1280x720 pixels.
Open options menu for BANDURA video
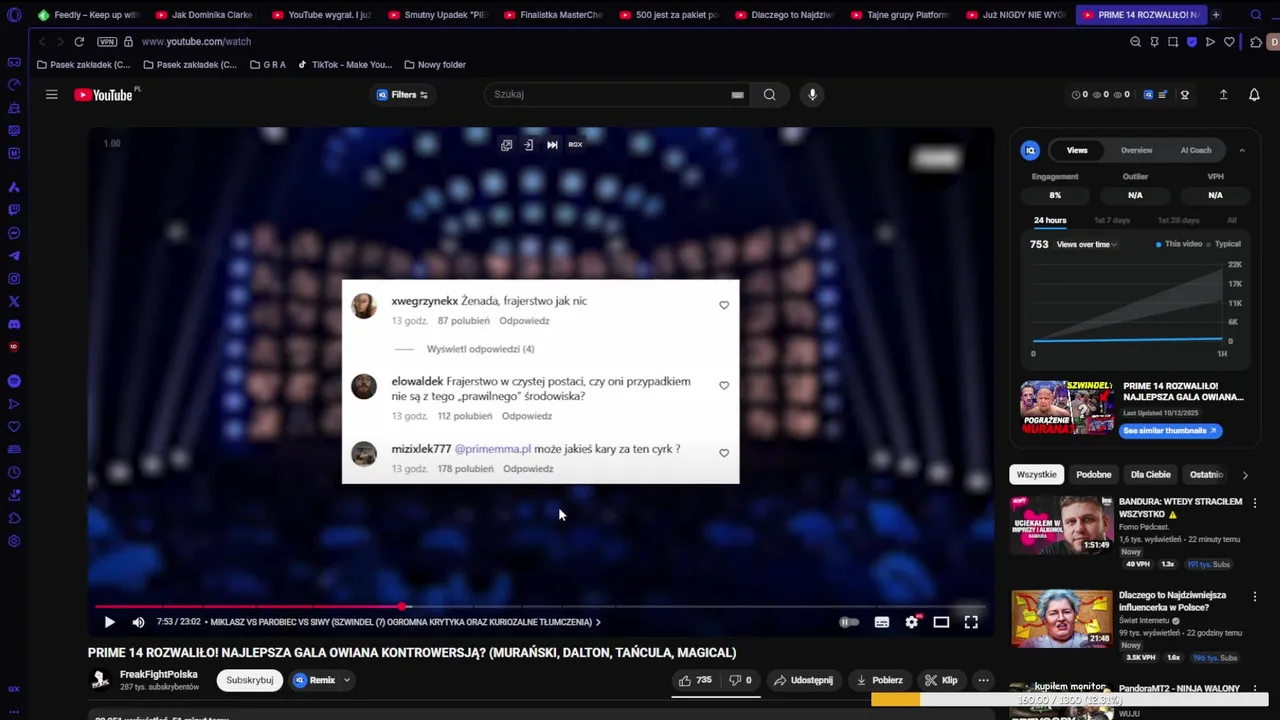1255,503
